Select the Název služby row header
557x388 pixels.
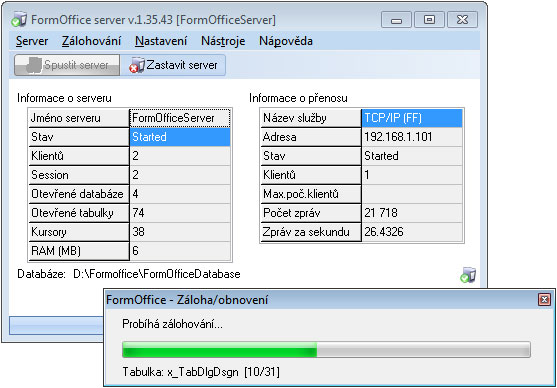point(311,118)
